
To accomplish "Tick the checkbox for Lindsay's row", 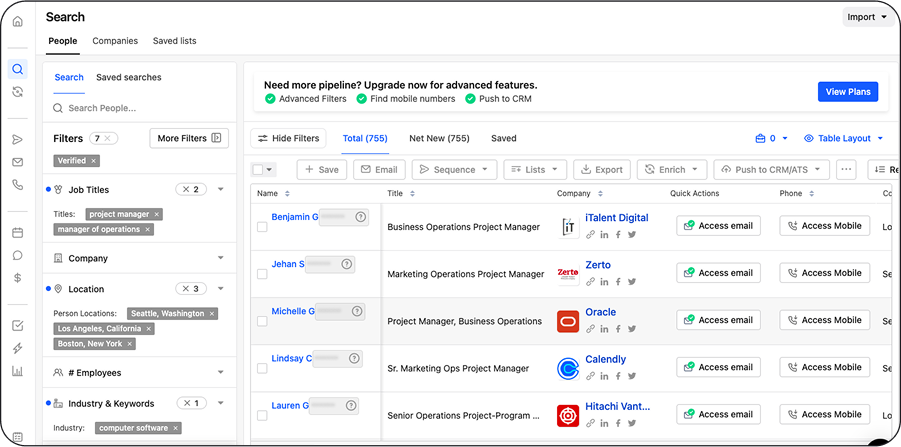I will coord(262,368).
